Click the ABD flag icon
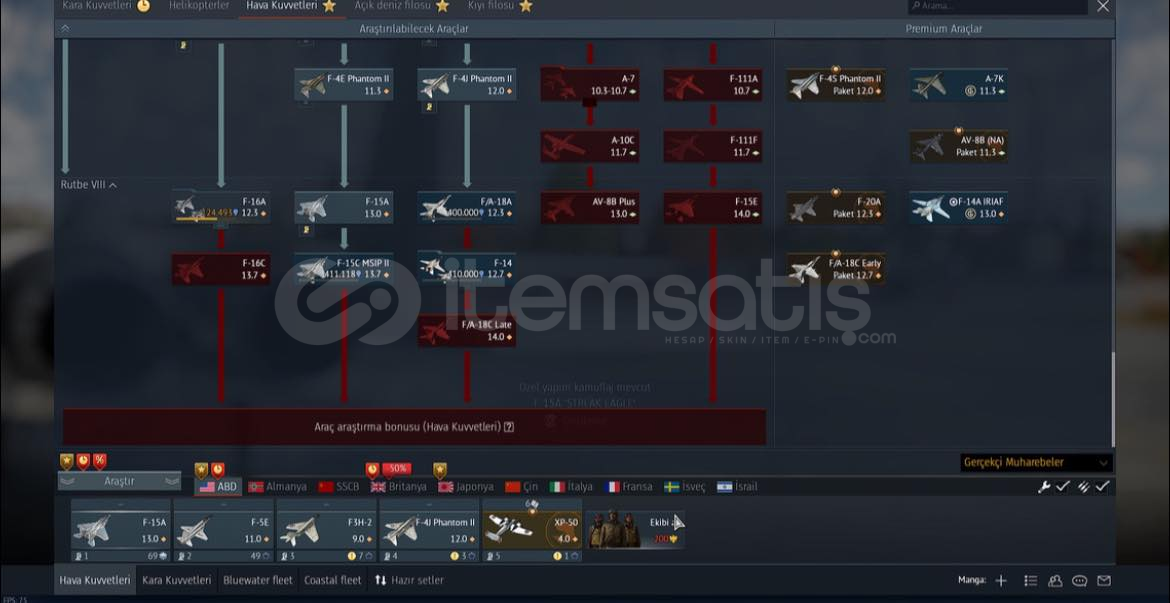 207,487
